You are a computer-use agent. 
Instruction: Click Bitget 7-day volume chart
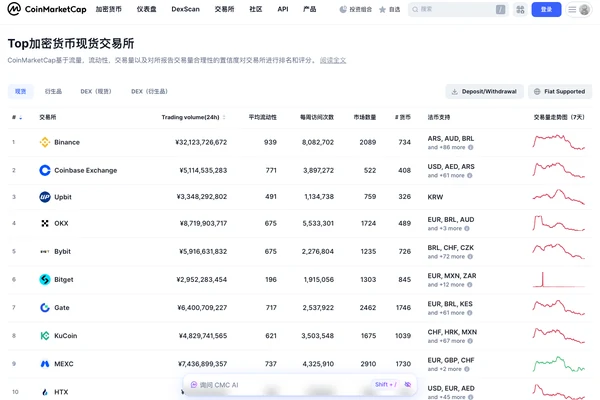pyautogui.click(x=559, y=279)
